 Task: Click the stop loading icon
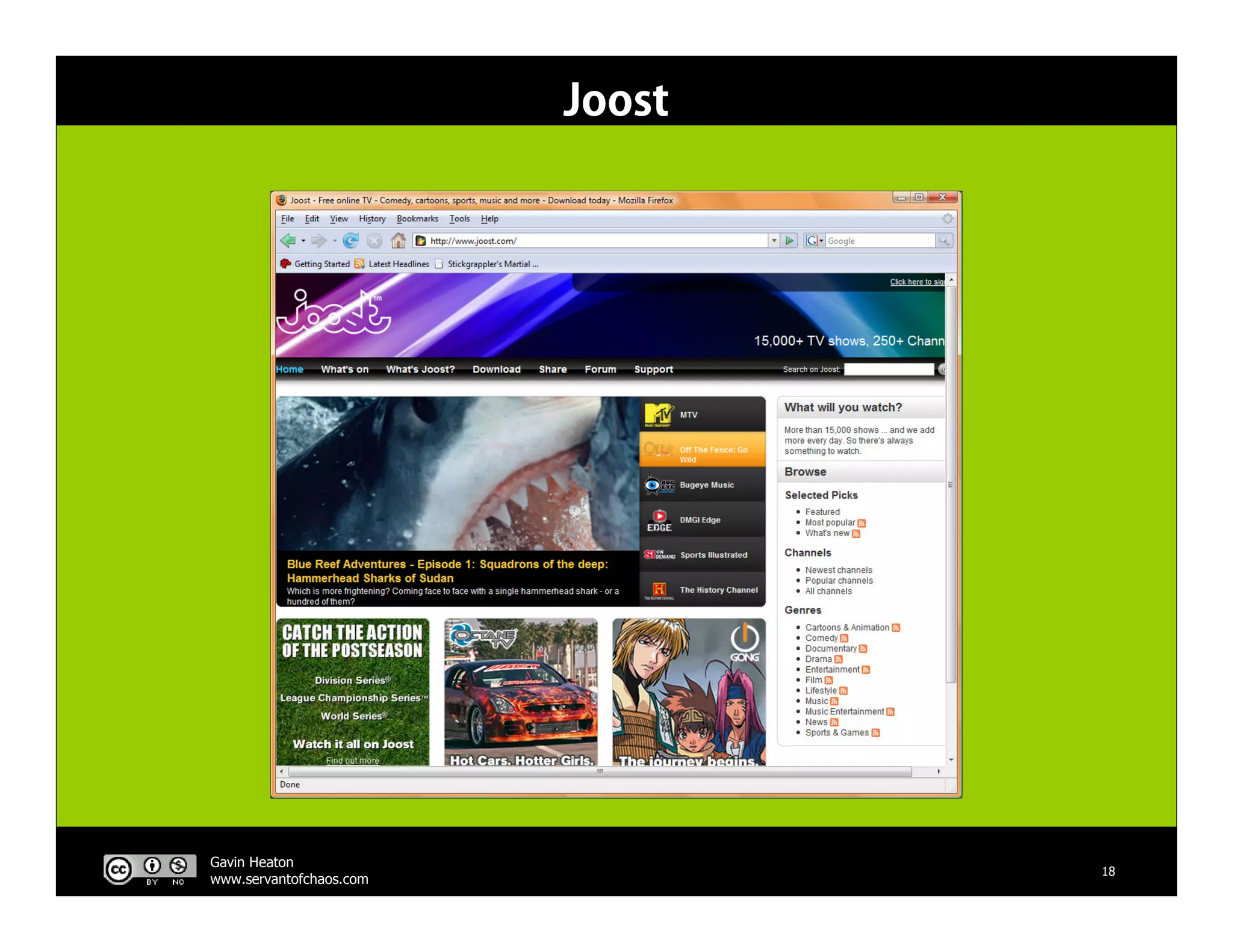374,241
